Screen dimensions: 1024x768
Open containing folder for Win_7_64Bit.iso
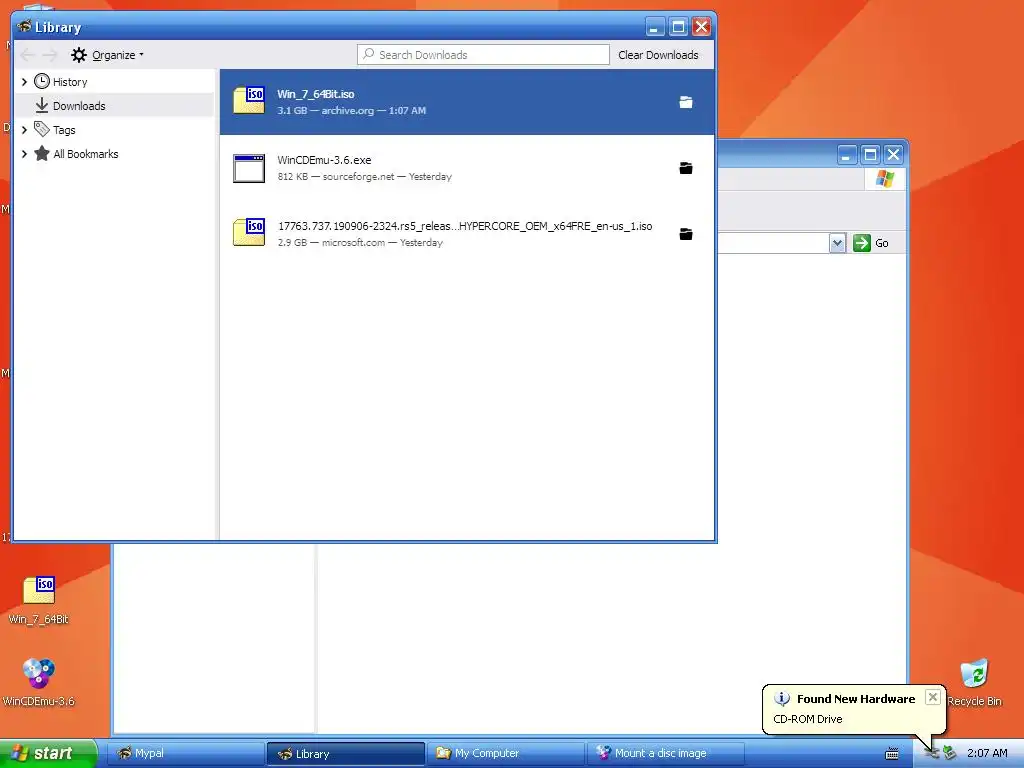pos(685,103)
